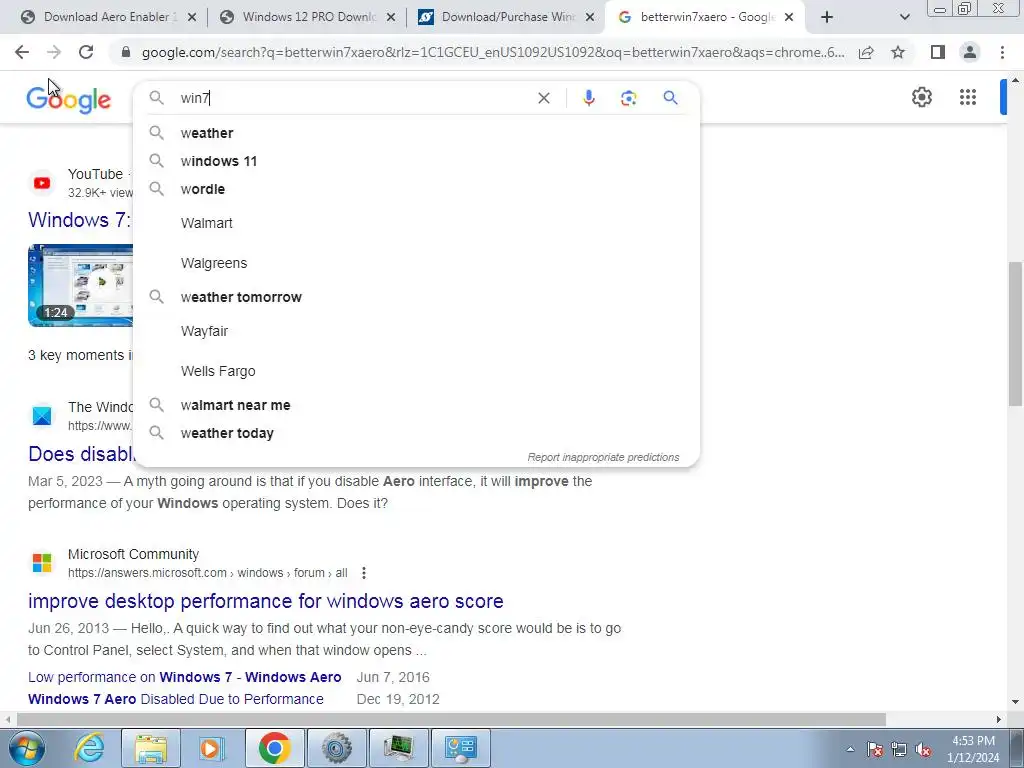The image size is (1024, 768).
Task: Click the muted volume tray icon
Action: [923, 749]
